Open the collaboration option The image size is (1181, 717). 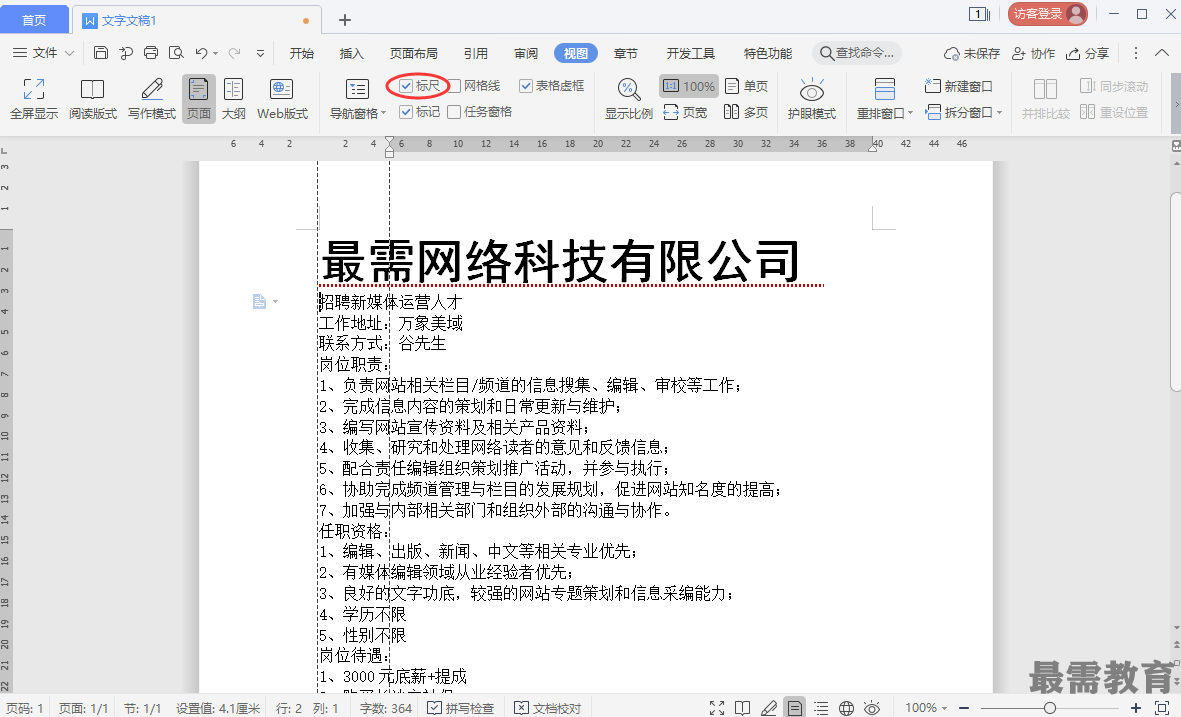coord(1033,53)
